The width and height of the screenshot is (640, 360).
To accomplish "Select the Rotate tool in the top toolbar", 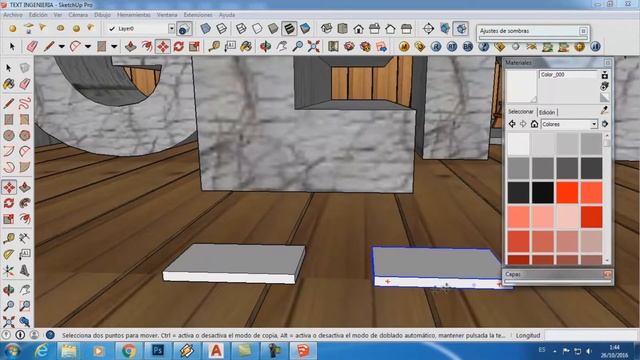I will point(178,47).
